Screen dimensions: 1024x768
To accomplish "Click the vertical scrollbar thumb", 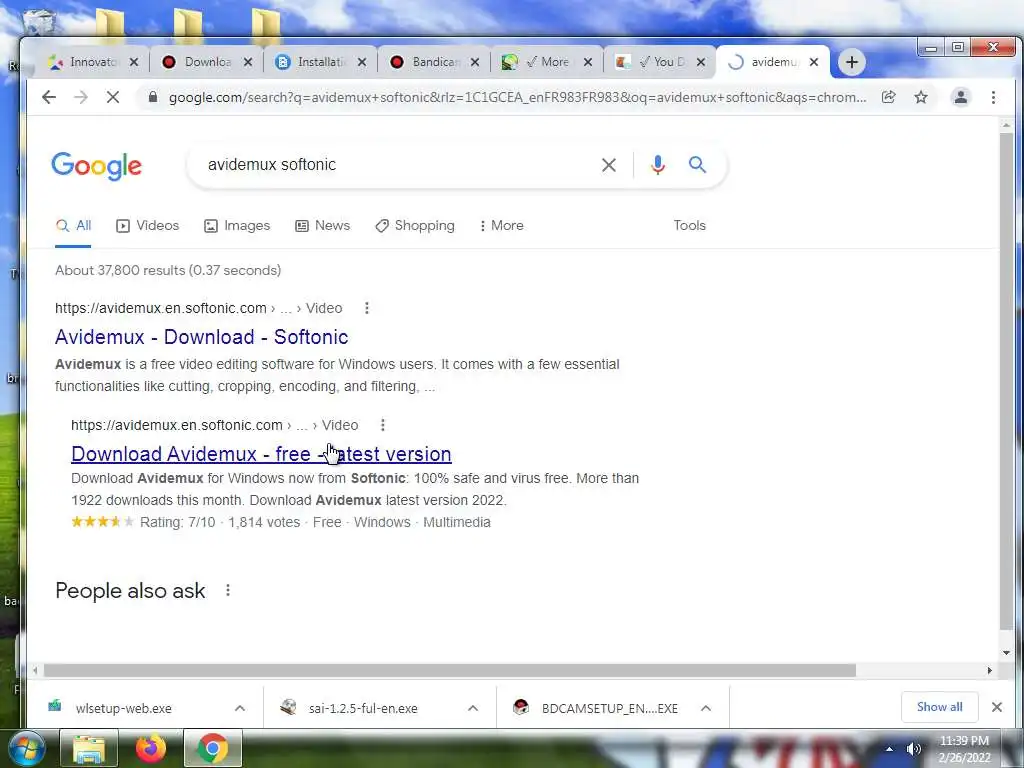I will 1006,380.
